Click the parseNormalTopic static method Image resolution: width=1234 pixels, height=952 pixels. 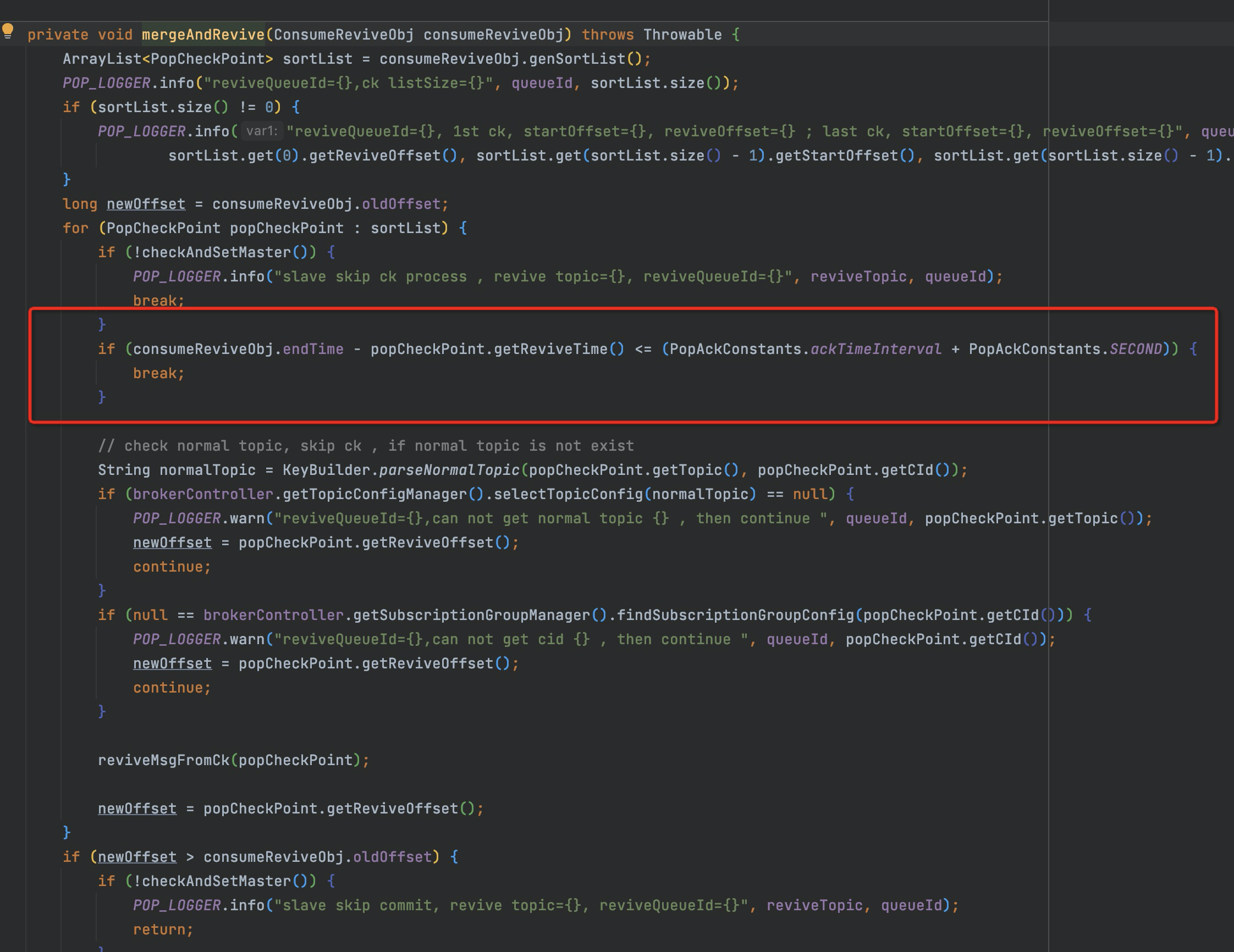tap(449, 471)
